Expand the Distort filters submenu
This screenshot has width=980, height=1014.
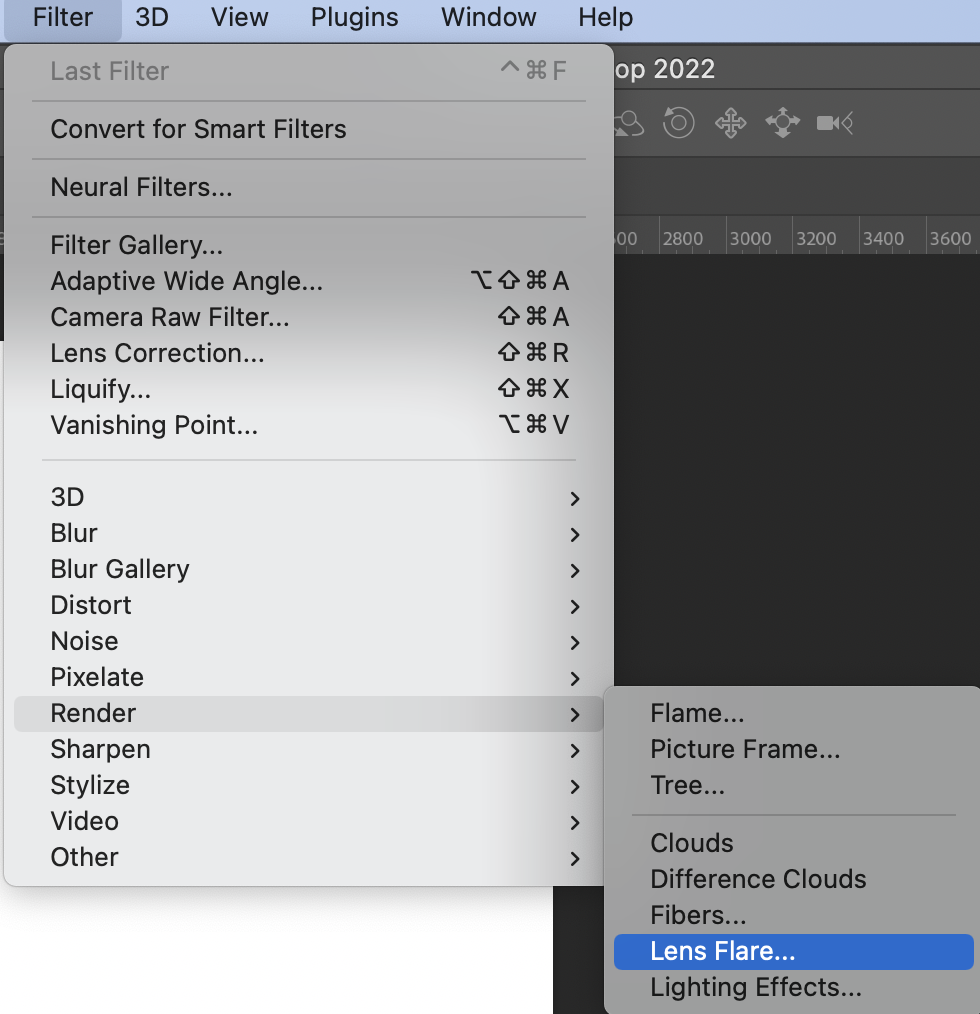(90, 605)
